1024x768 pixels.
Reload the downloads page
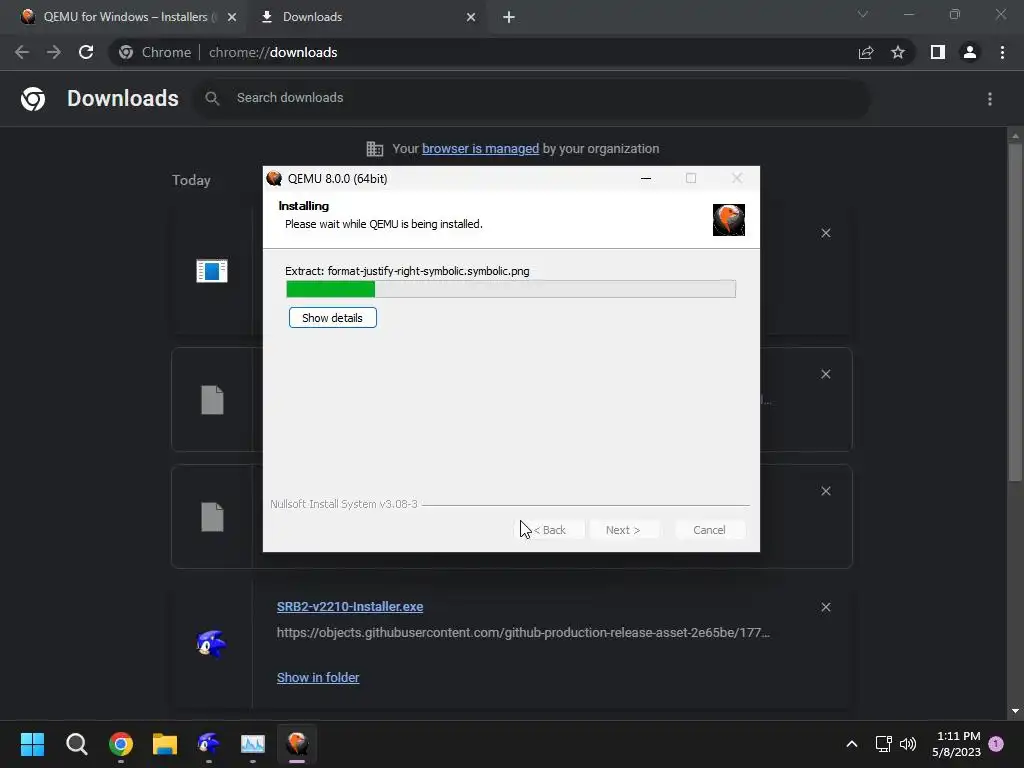click(86, 52)
